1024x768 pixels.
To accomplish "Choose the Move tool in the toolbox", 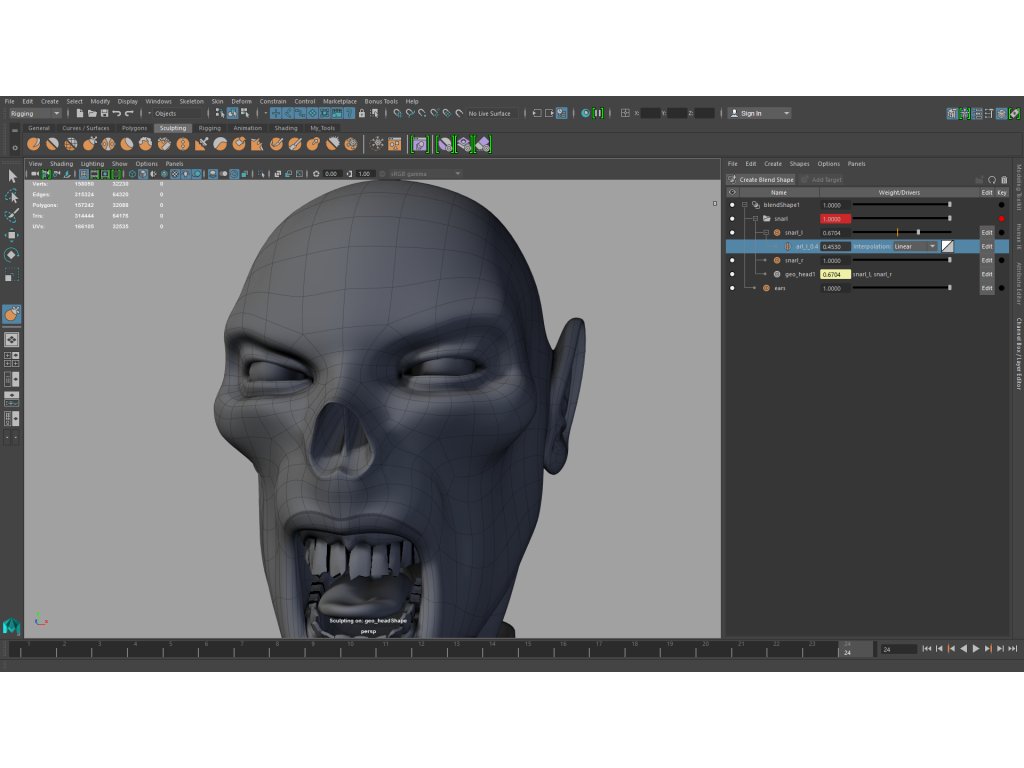I will tap(12, 235).
